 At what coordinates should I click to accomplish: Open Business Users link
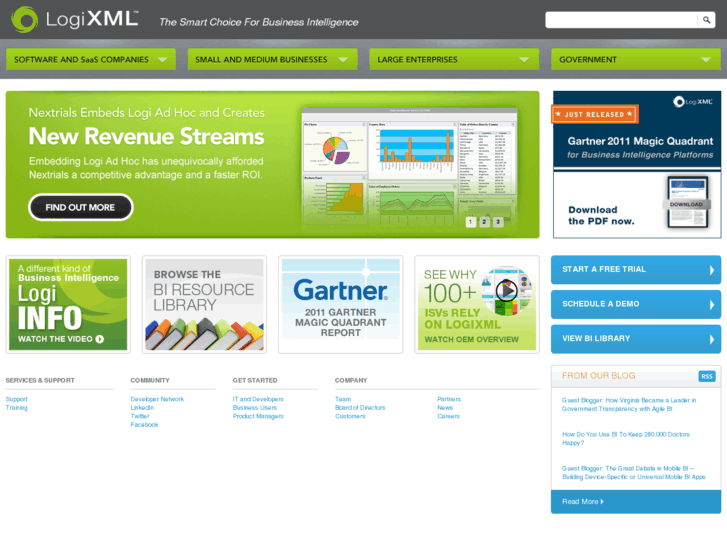pos(255,408)
